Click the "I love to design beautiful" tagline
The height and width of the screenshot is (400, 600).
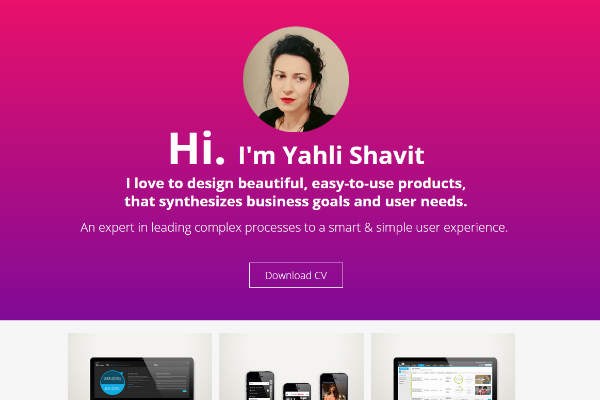point(296,183)
